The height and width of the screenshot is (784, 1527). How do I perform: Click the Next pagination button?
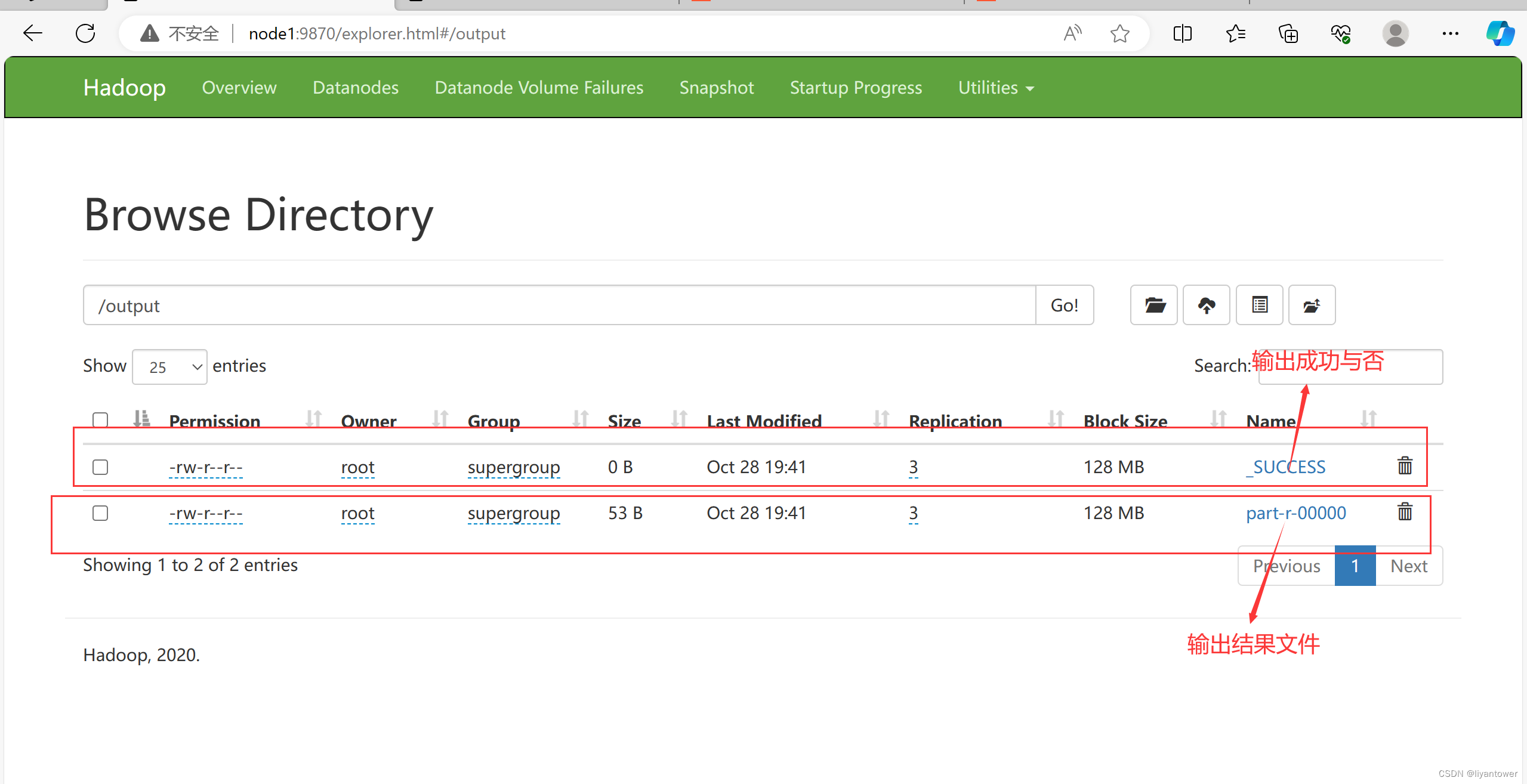(x=1409, y=566)
